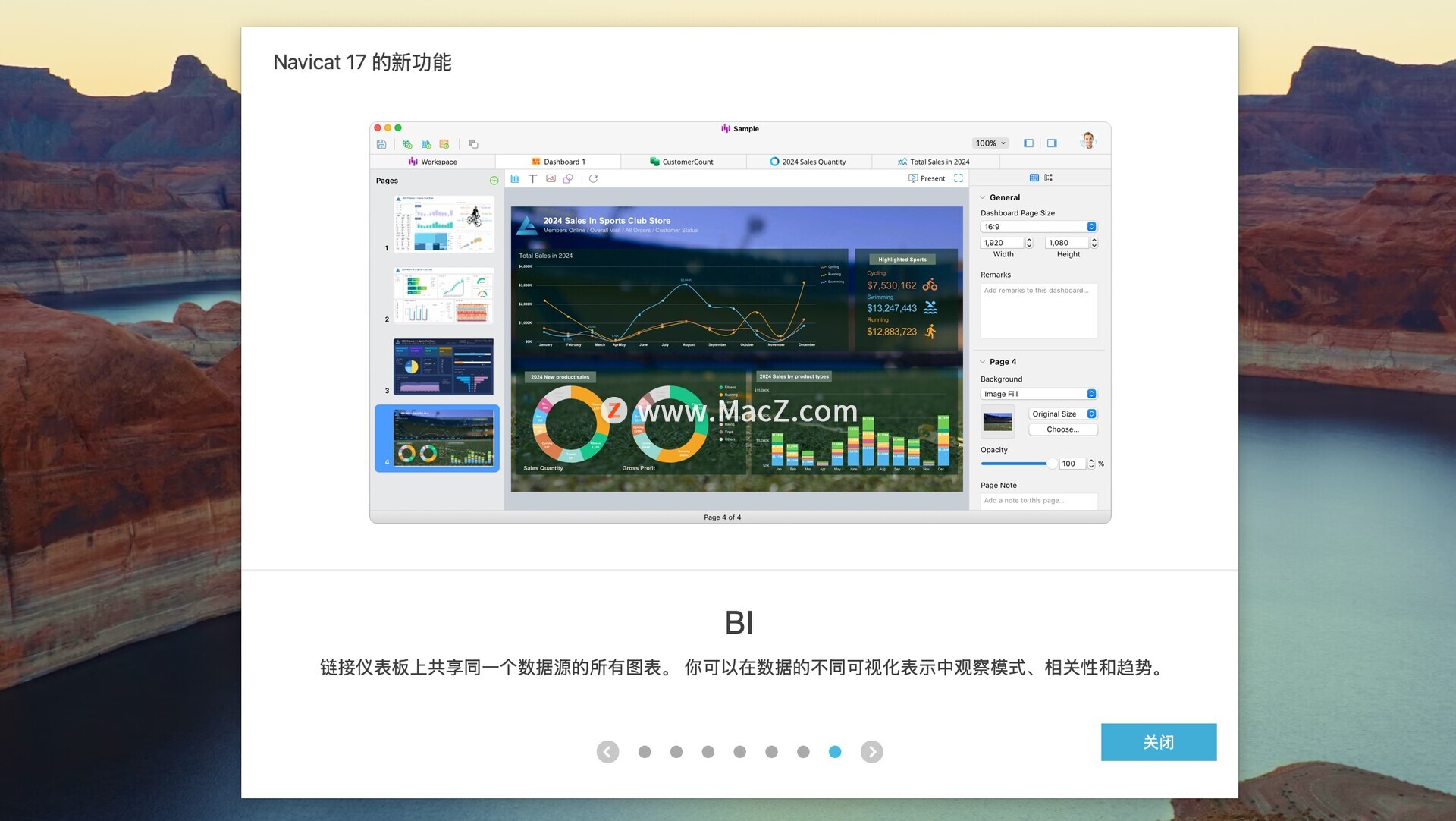
Task: Select page 2 thumbnail in Pages
Action: click(x=444, y=295)
